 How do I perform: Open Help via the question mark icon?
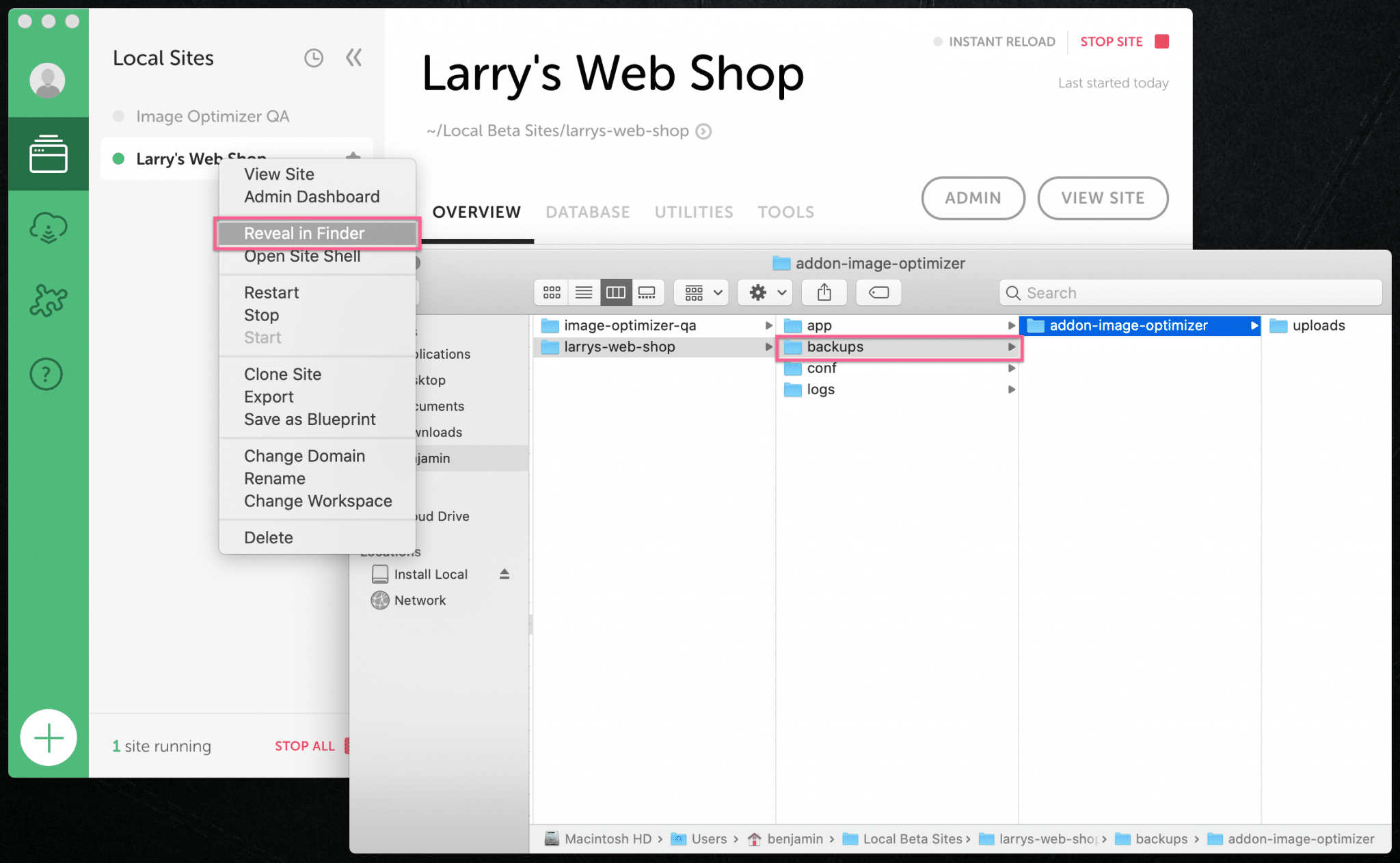(46, 374)
